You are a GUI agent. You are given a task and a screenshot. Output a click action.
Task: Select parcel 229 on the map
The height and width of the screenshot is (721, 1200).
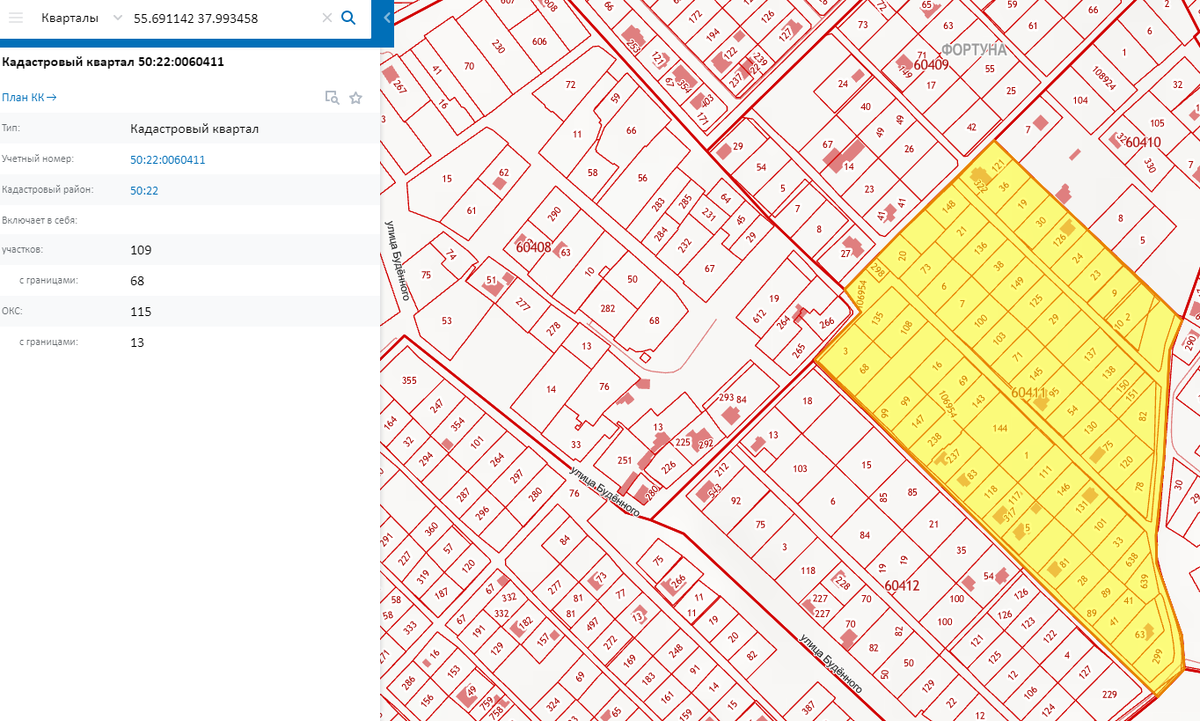1108,695
